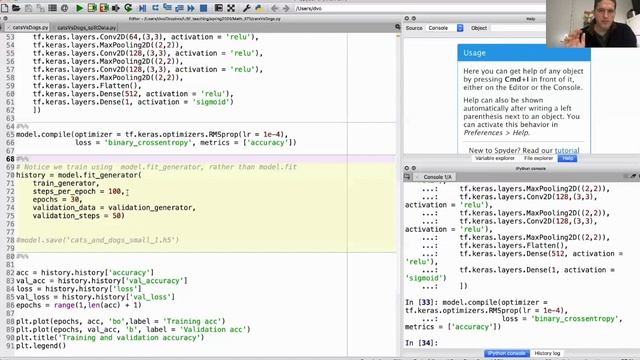Go forward to next cursor position
This screenshot has height=360, width=640.
click(286, 8)
